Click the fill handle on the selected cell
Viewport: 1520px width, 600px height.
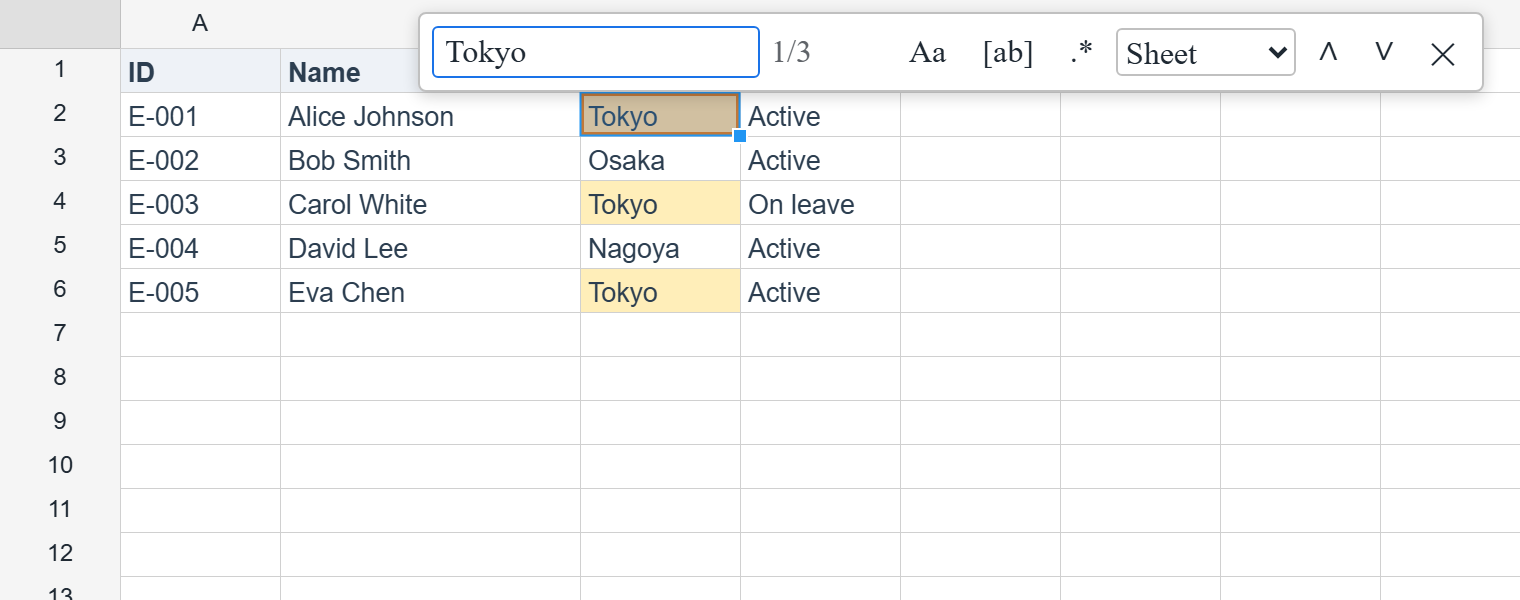click(x=740, y=136)
